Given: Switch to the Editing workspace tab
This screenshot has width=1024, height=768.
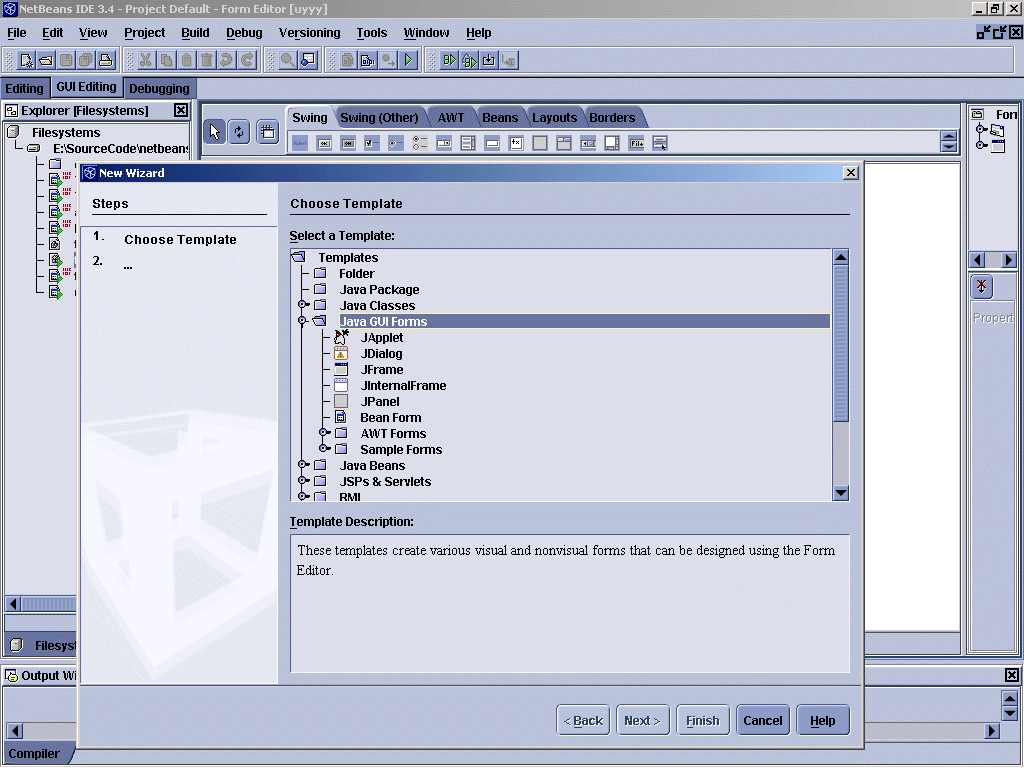Looking at the screenshot, I should (x=24, y=88).
